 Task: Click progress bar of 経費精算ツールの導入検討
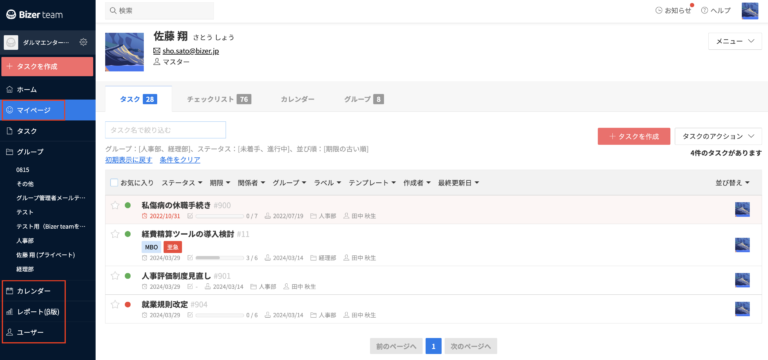[x=219, y=258]
